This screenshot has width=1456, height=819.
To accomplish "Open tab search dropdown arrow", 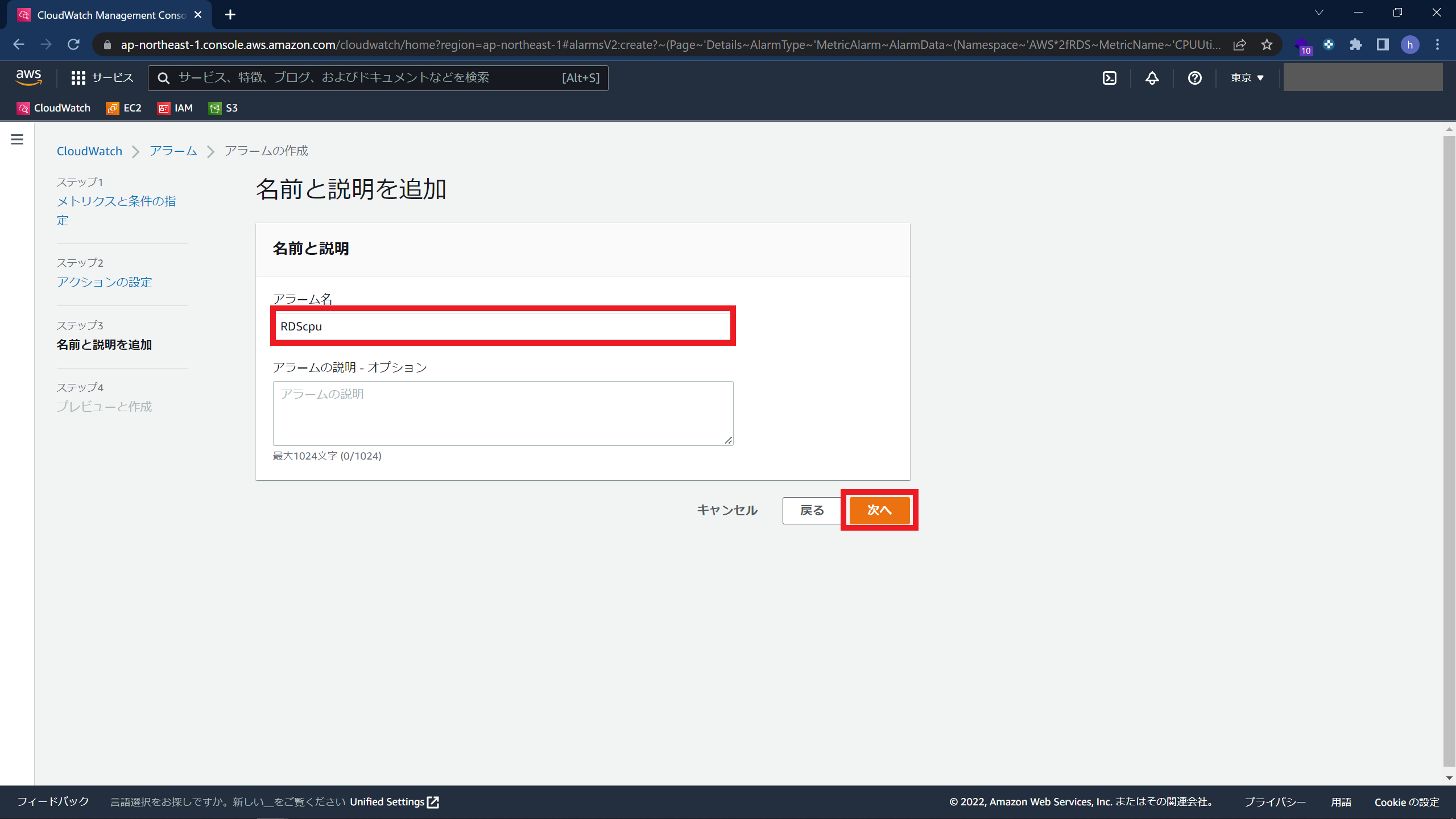I will click(1319, 13).
